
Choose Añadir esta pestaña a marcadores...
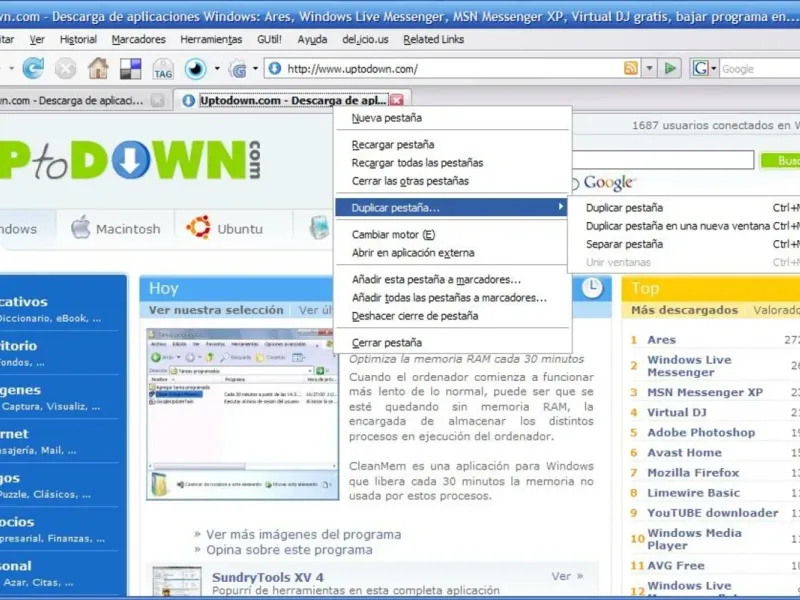tap(452, 280)
